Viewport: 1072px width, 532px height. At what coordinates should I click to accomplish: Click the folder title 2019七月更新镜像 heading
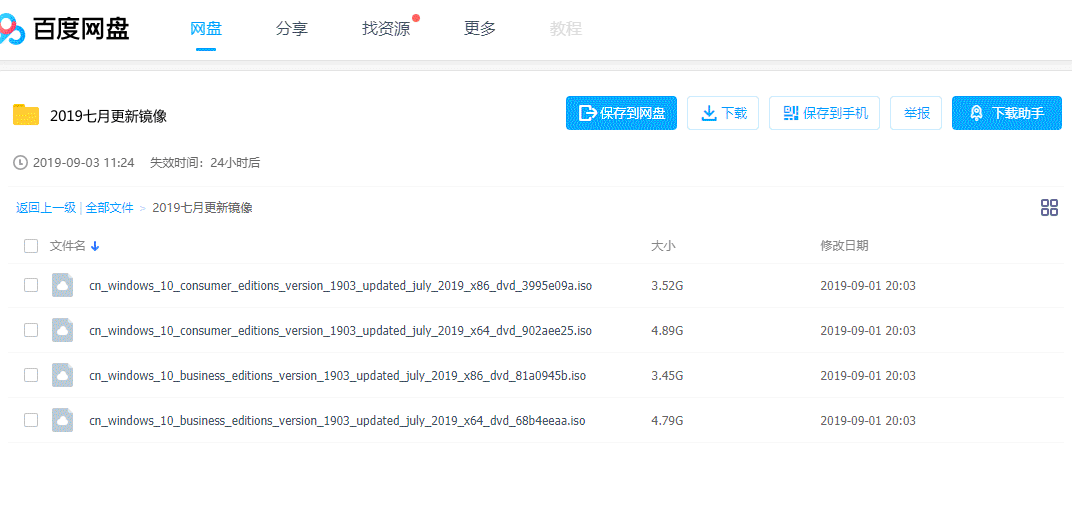click(x=109, y=116)
